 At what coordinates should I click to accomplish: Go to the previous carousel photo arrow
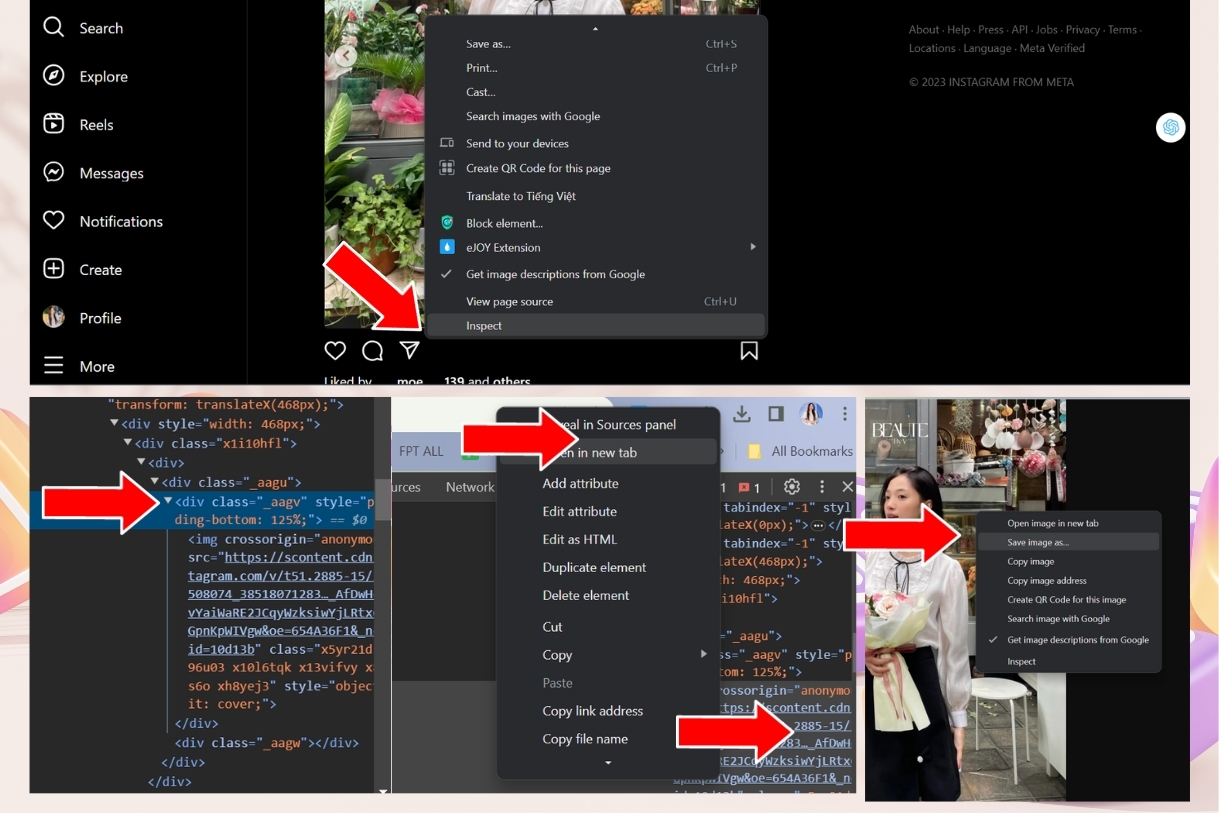(345, 56)
